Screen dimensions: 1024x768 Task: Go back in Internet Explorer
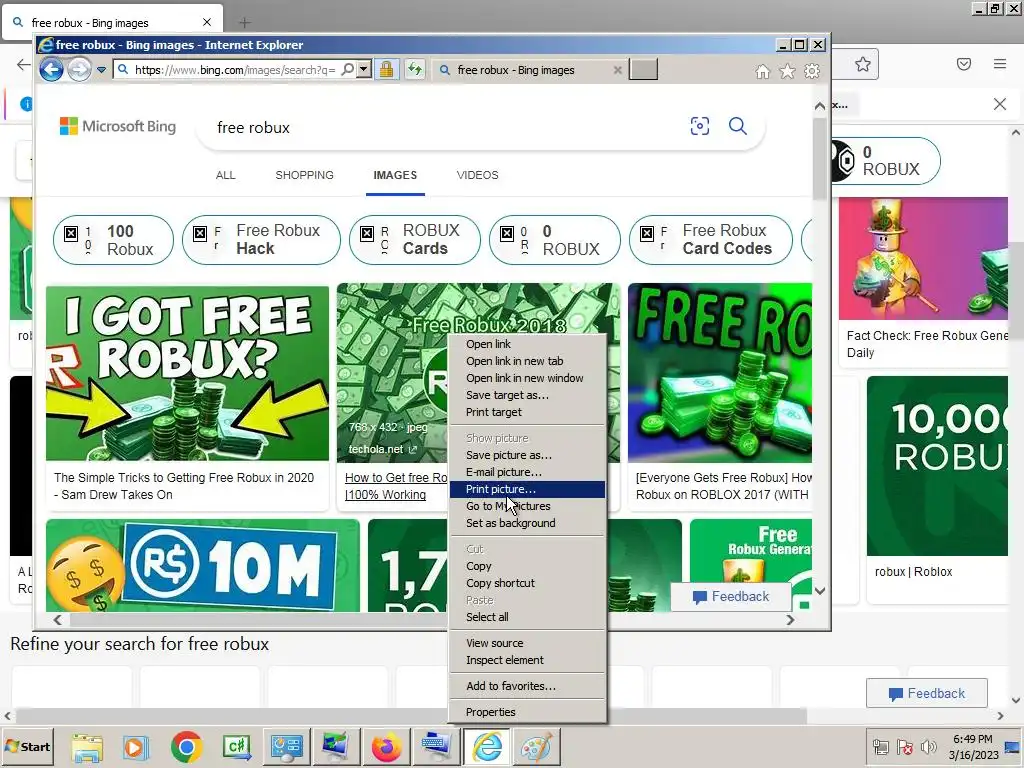pyautogui.click(x=52, y=69)
